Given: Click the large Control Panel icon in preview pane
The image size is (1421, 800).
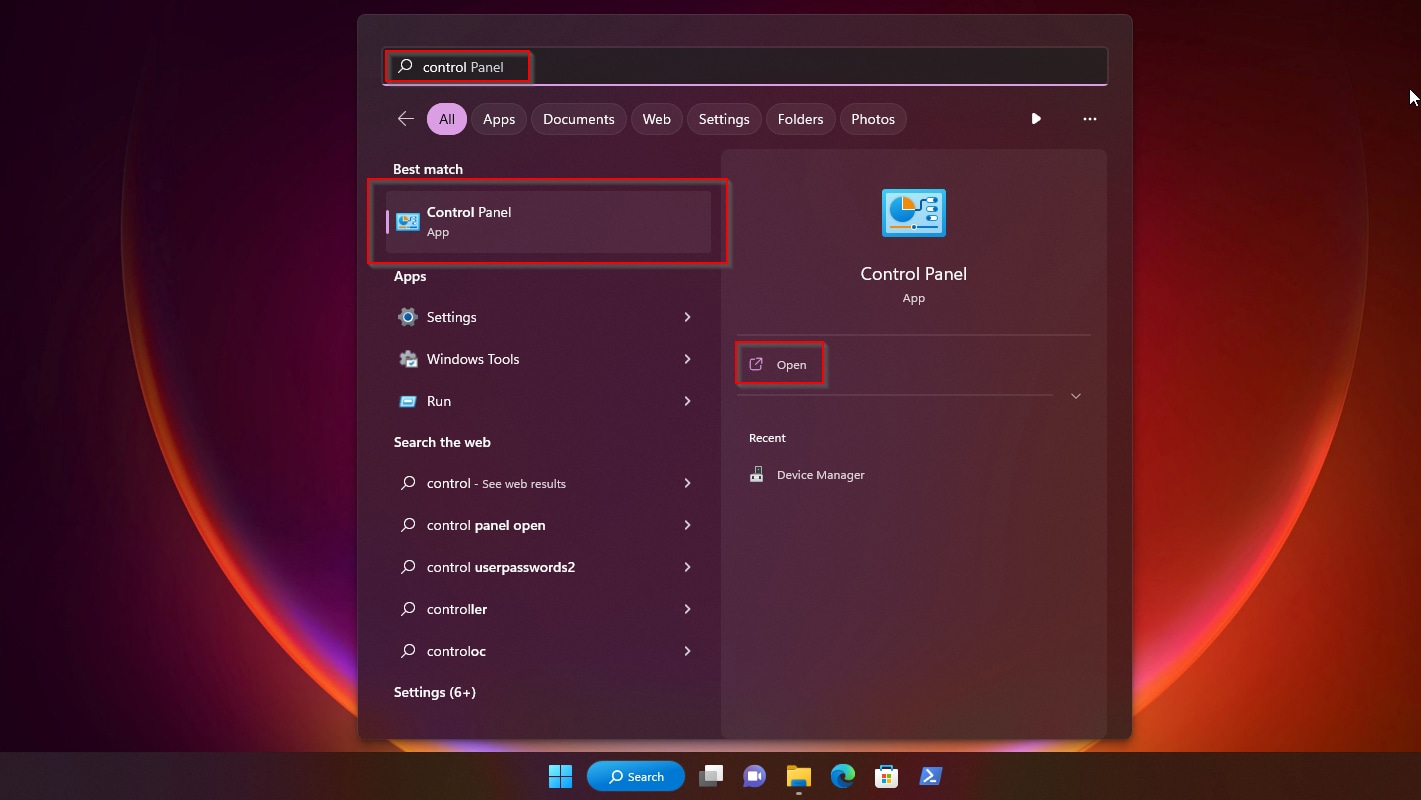Looking at the screenshot, I should (913, 212).
